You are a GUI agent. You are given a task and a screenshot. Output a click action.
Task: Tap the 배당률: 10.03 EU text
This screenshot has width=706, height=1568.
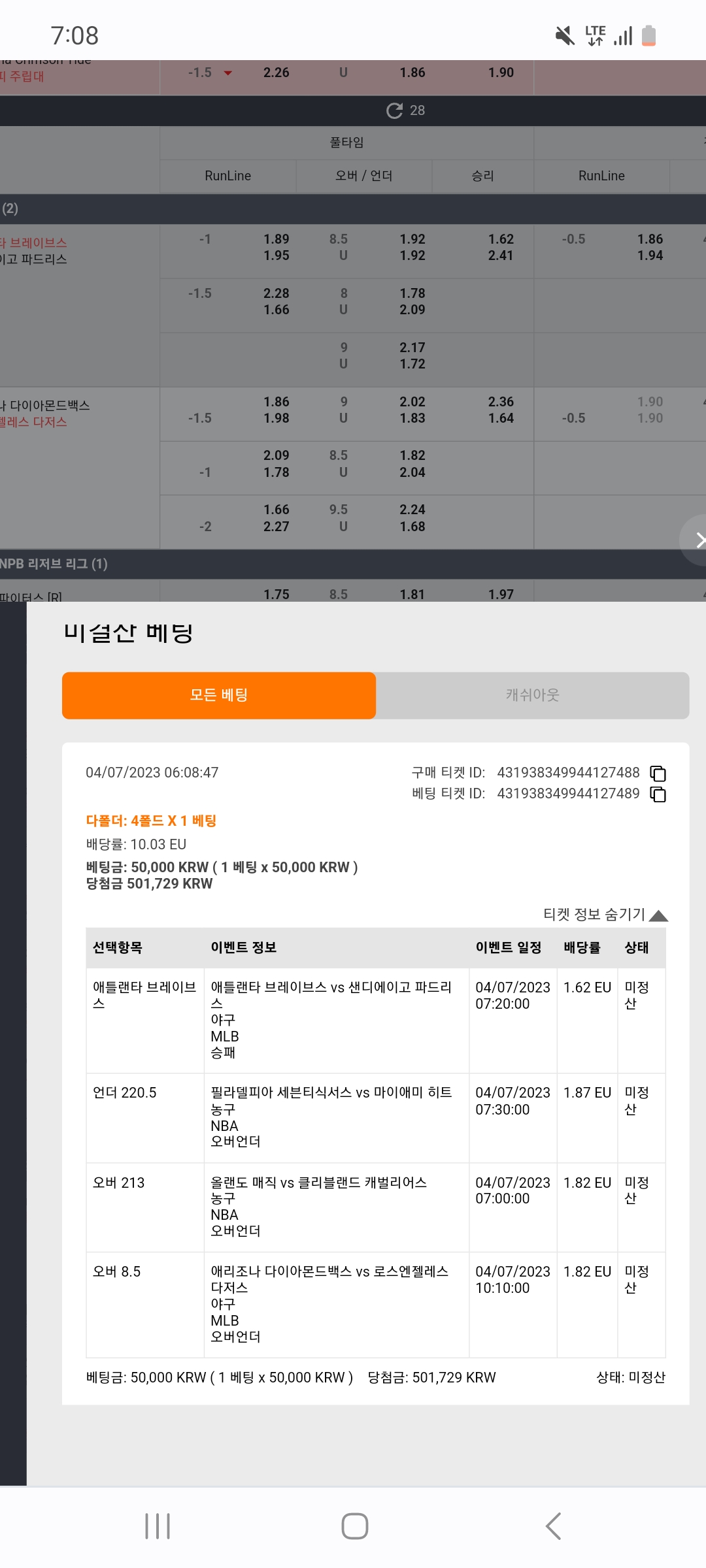pos(136,844)
